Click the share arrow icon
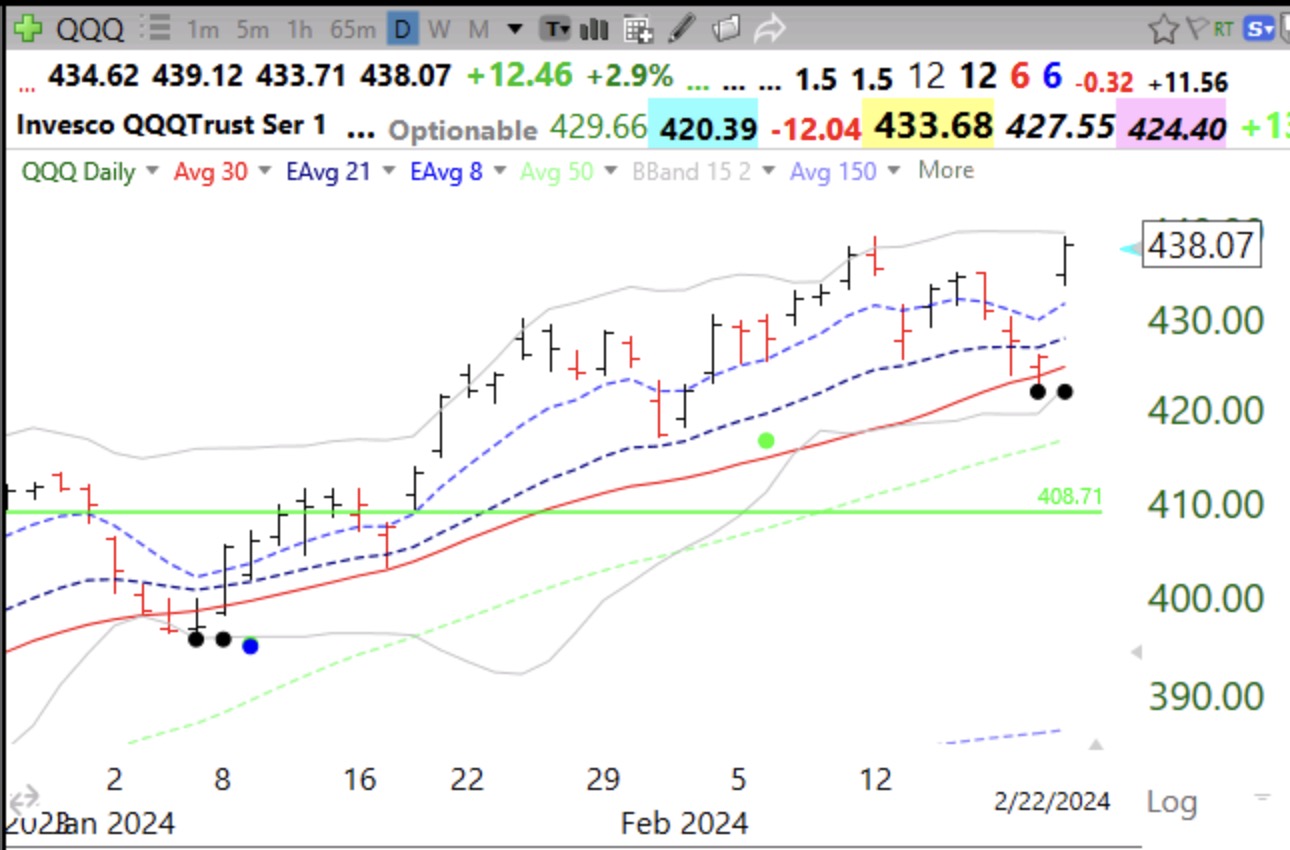Screen dimensions: 1290x850 pos(768,29)
